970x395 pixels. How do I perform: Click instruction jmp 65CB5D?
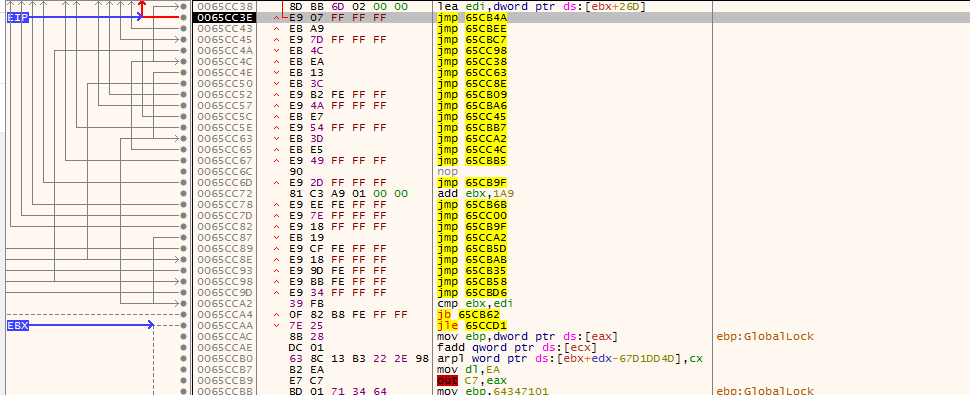click(472, 248)
